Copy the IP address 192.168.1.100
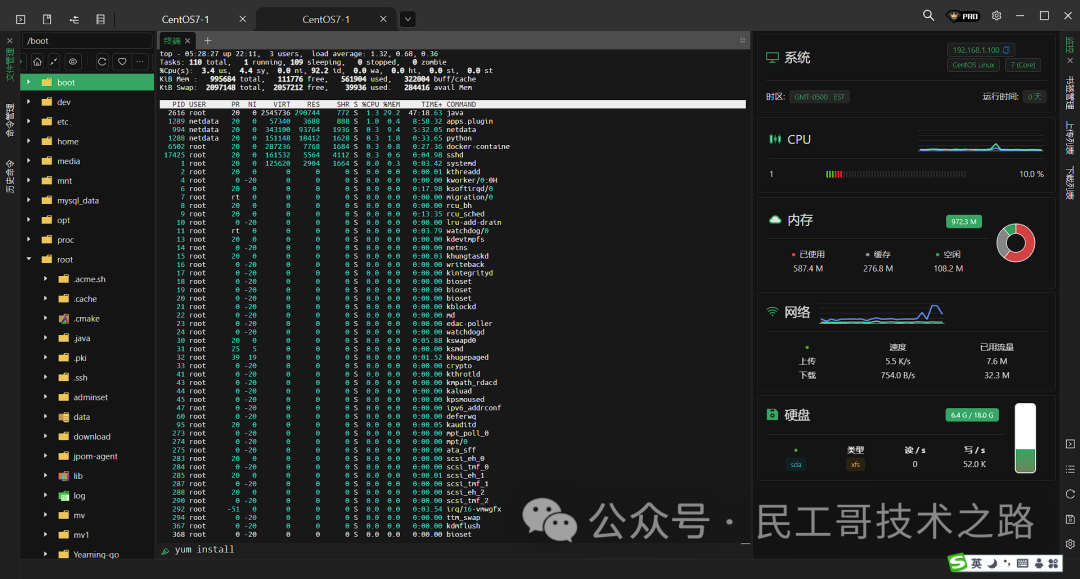 pyautogui.click(x=1006, y=50)
